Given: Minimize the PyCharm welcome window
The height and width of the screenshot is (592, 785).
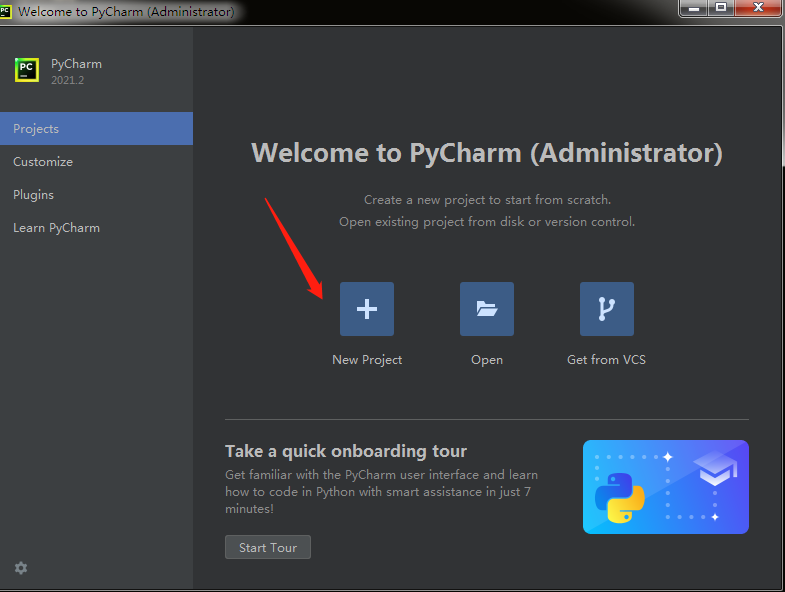Looking at the screenshot, I should [694, 8].
